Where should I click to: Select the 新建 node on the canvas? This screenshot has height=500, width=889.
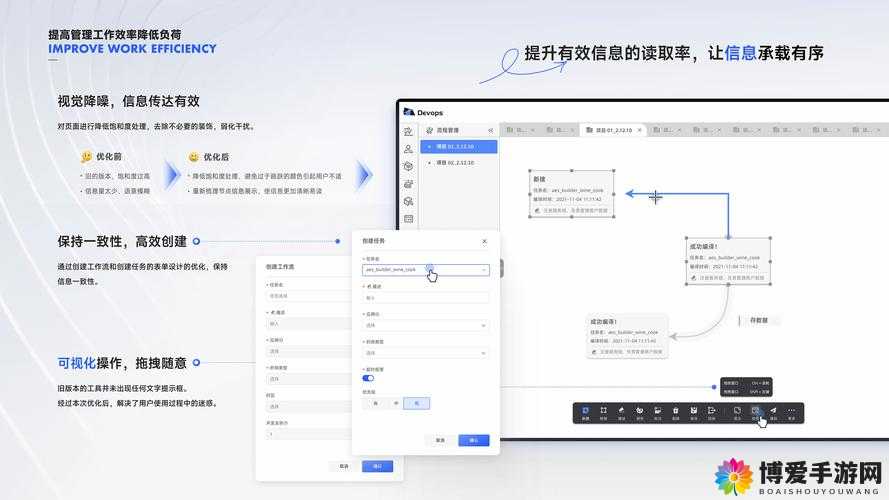[x=572, y=194]
